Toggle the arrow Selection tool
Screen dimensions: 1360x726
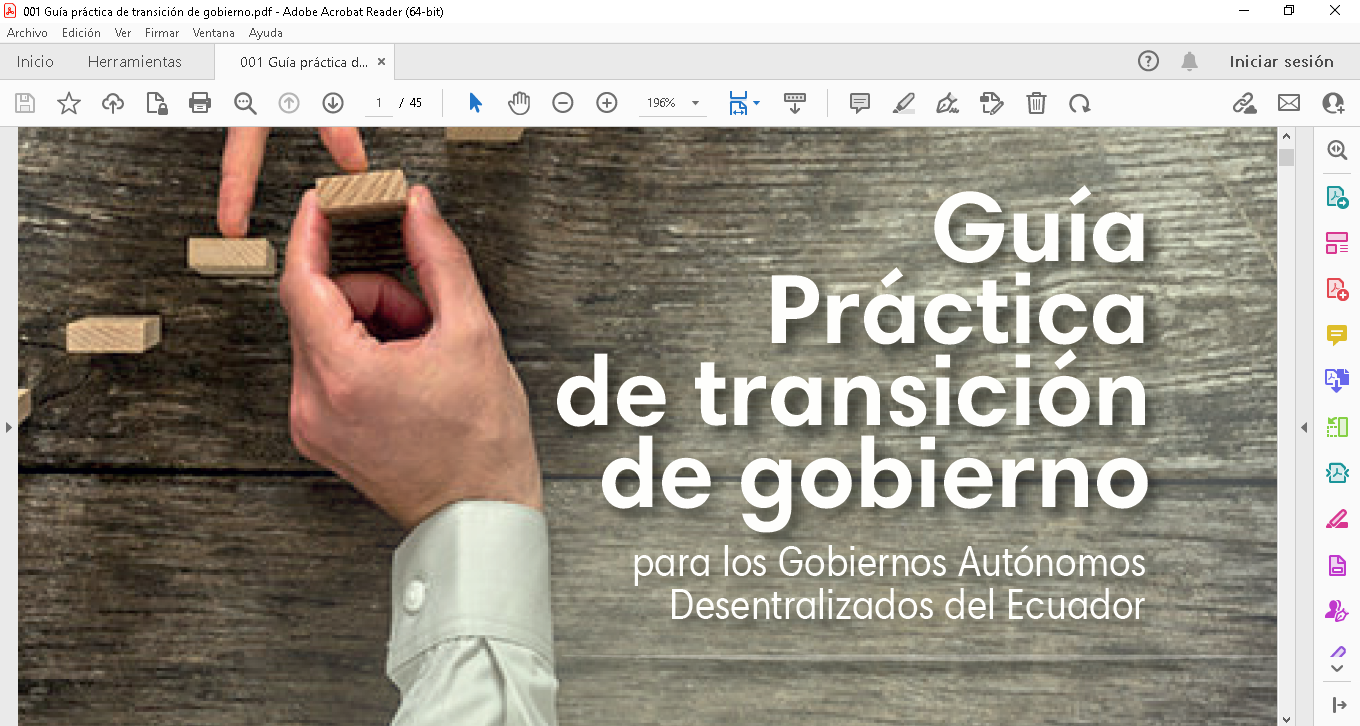coord(475,103)
